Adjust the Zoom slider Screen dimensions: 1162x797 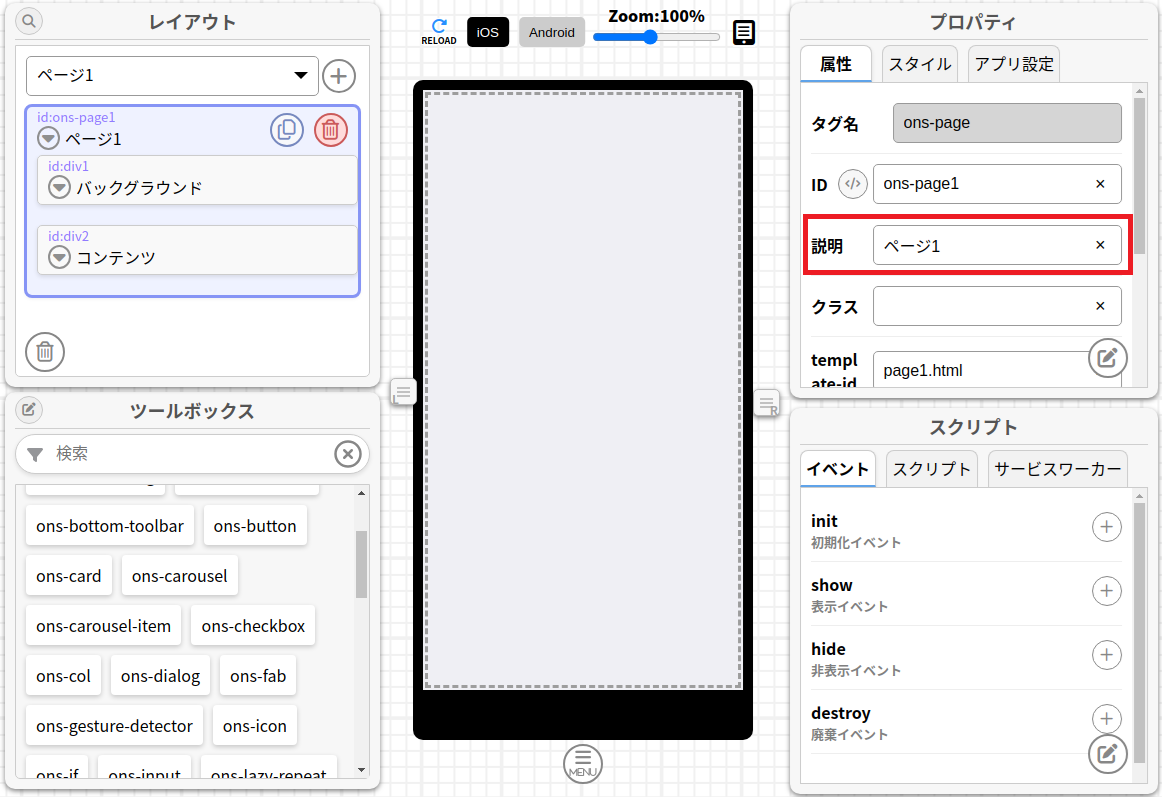[x=651, y=37]
